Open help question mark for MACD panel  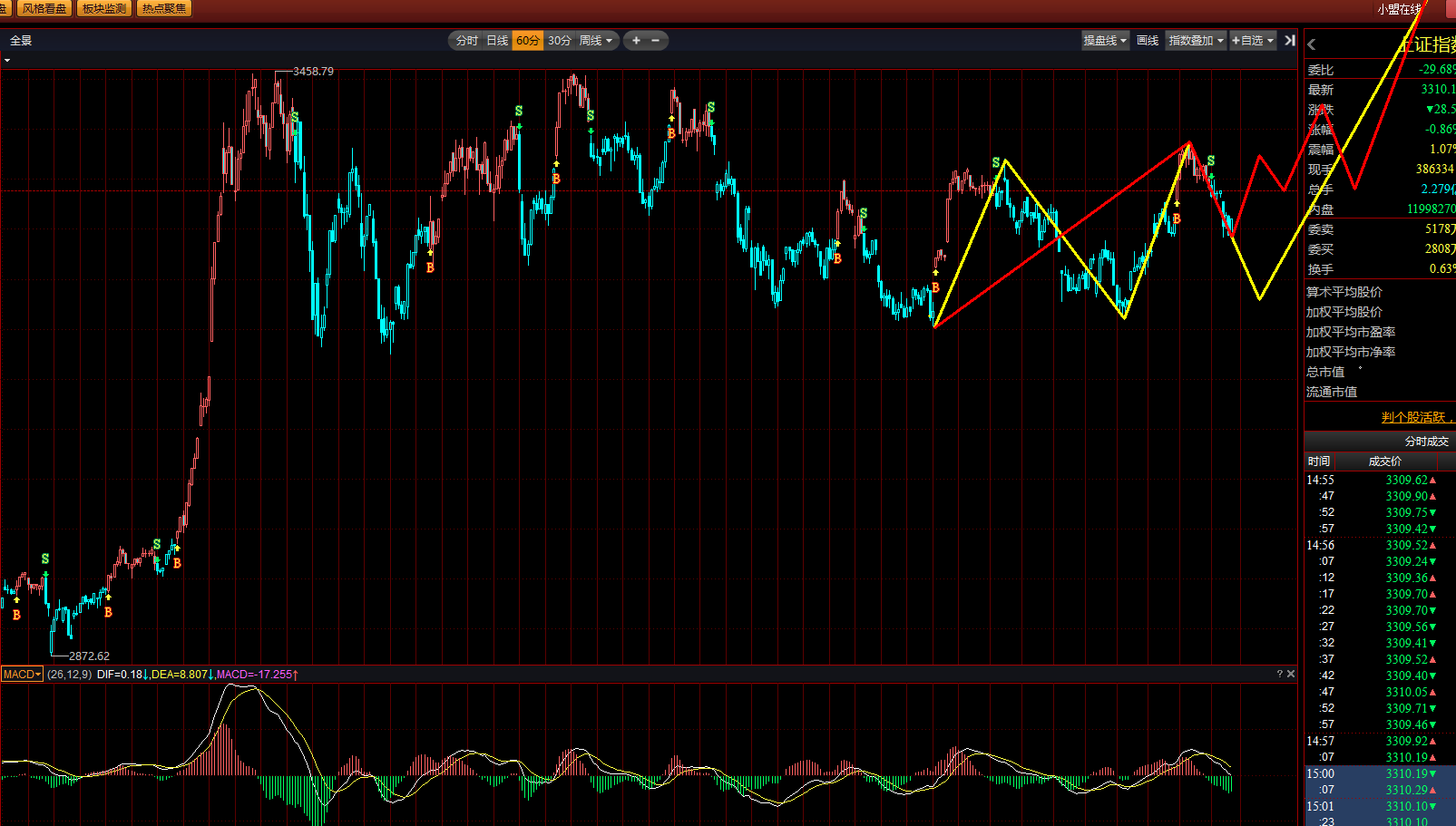(1279, 674)
